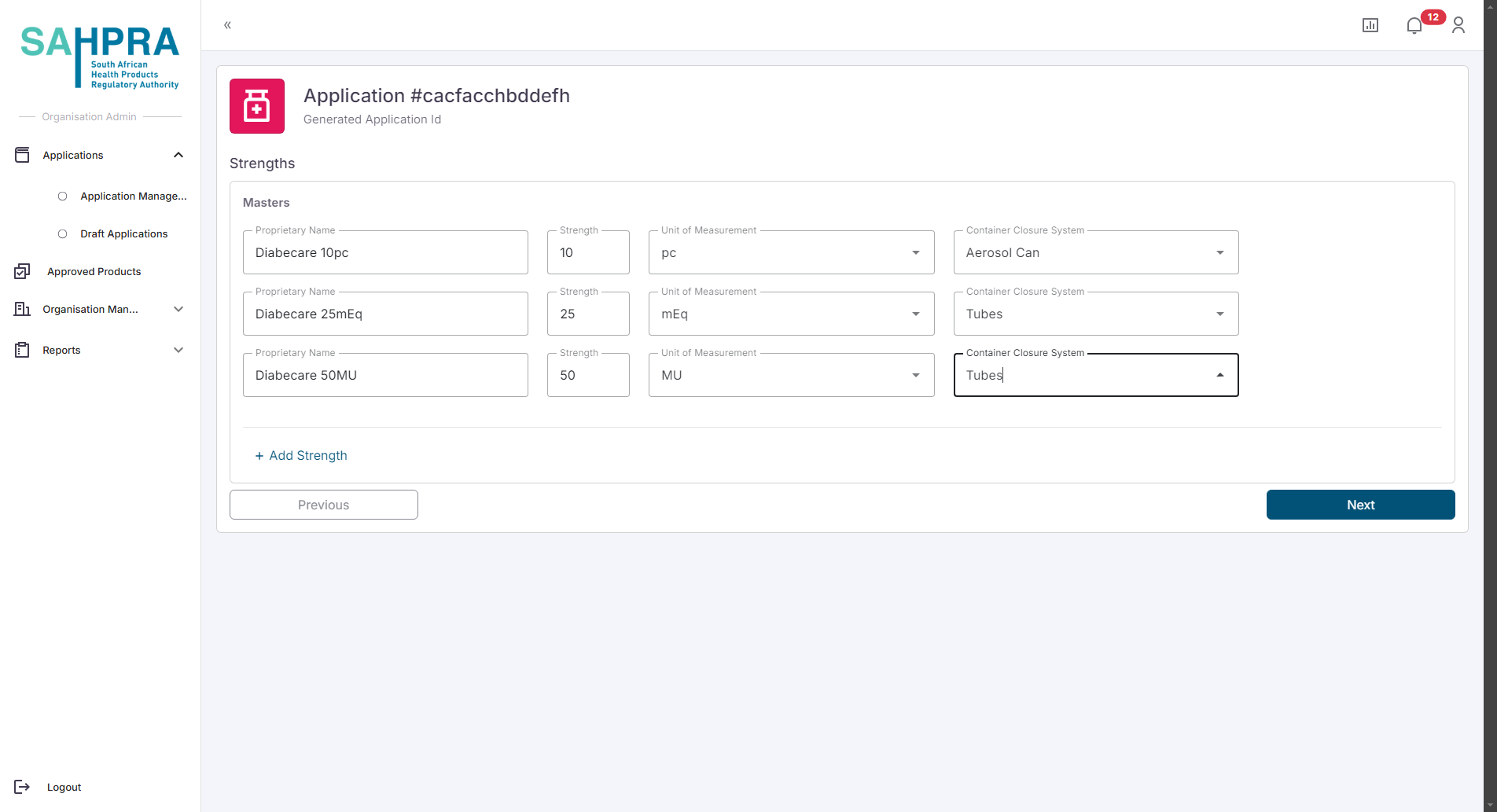Expand the Organisation Management menu

click(x=178, y=309)
